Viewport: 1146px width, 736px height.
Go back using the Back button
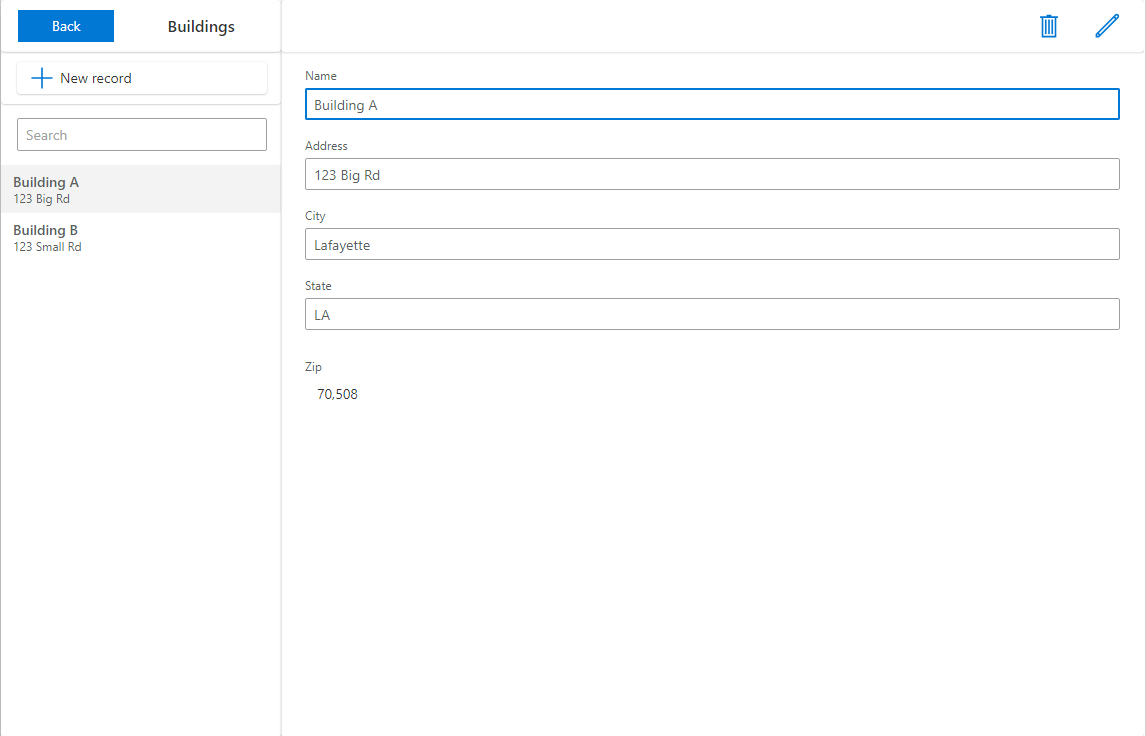click(x=66, y=26)
